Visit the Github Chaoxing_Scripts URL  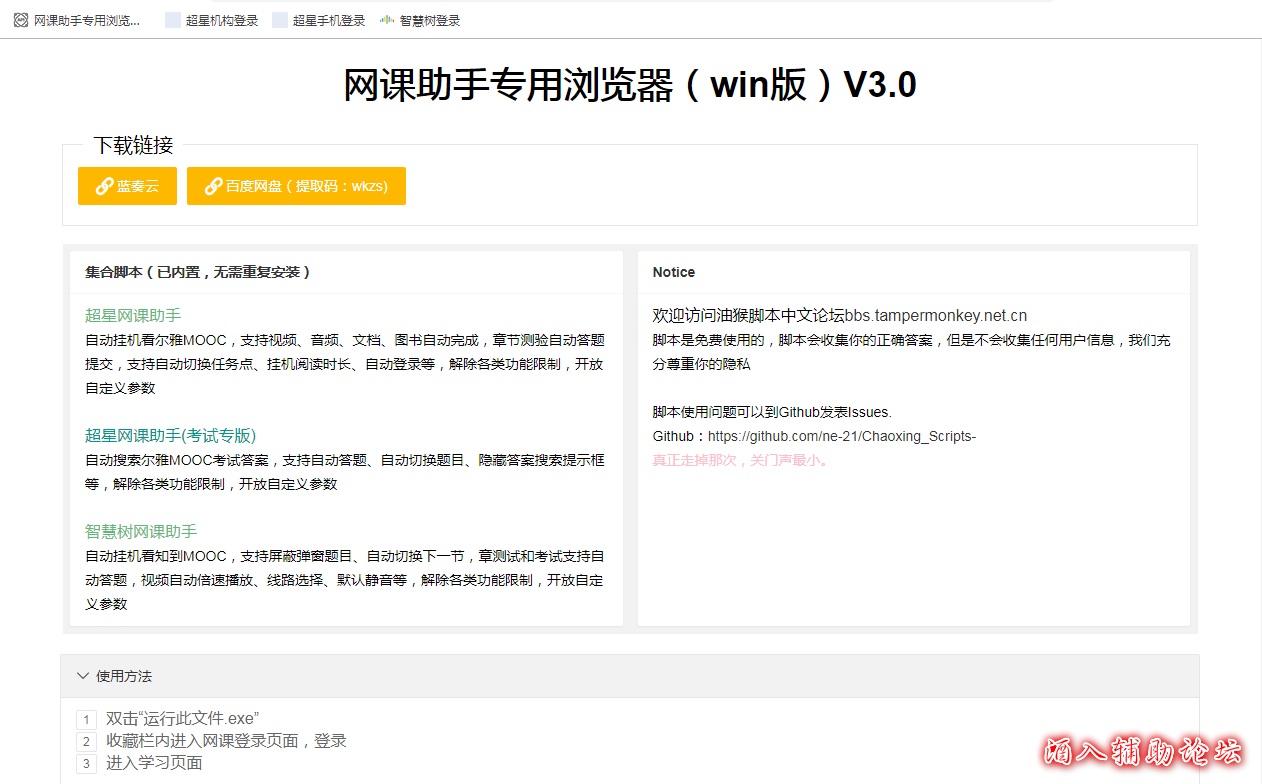point(842,436)
